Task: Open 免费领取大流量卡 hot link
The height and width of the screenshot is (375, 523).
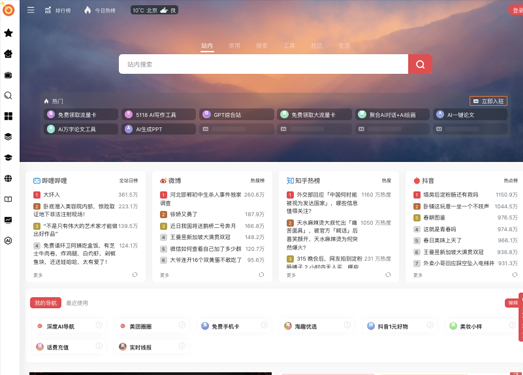Action: 314,115
